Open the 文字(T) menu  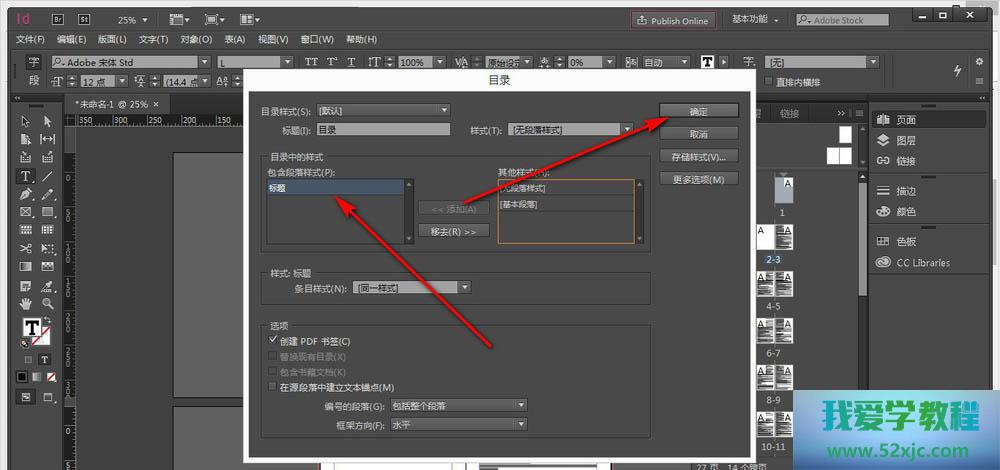153,39
